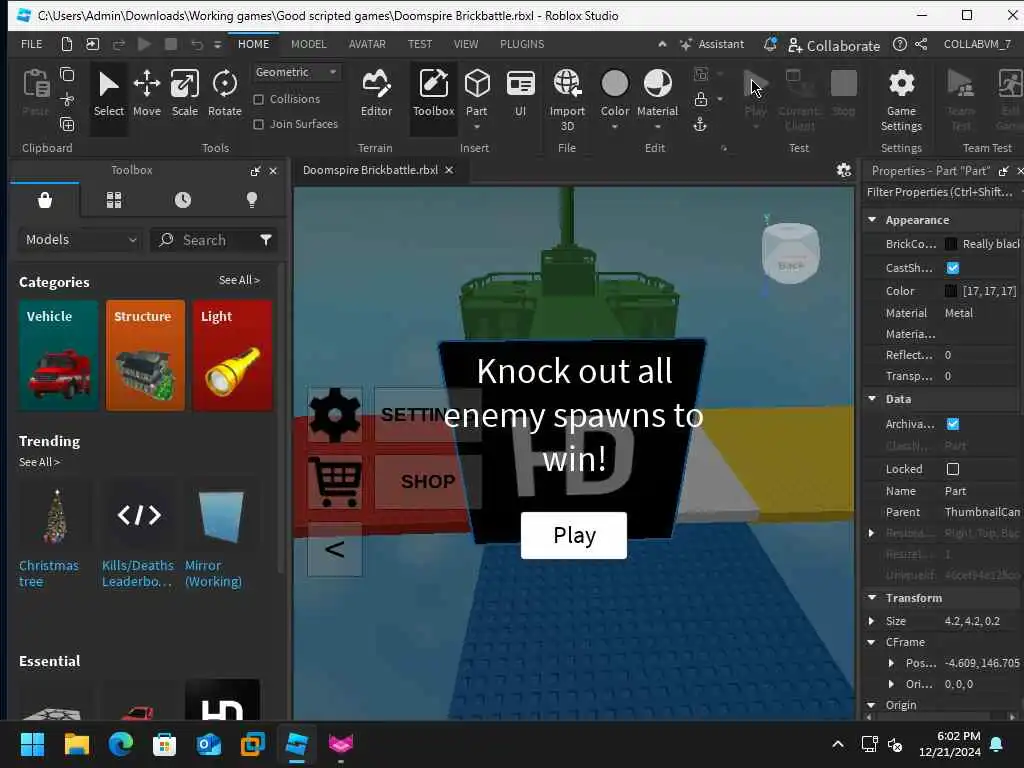
Task: Expand the Size property
Action: (872, 621)
